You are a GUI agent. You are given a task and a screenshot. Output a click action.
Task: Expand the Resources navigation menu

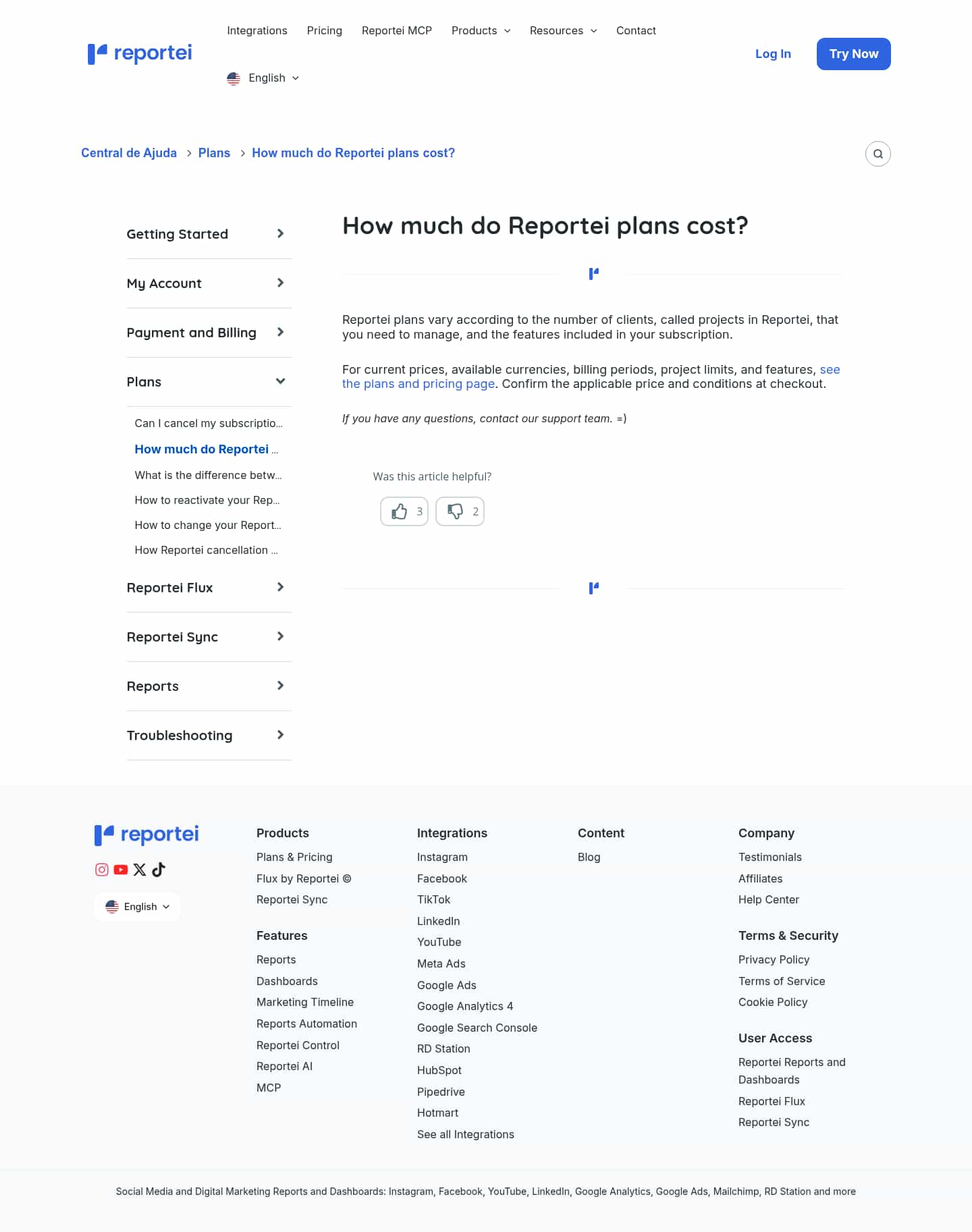point(563,30)
